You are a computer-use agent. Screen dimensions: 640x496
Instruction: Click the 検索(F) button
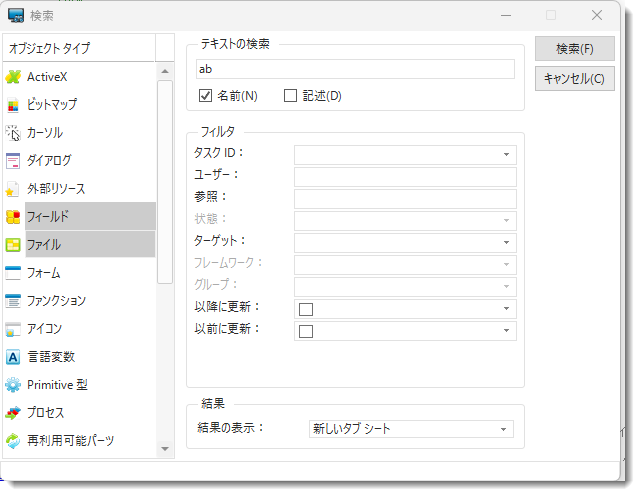click(574, 49)
